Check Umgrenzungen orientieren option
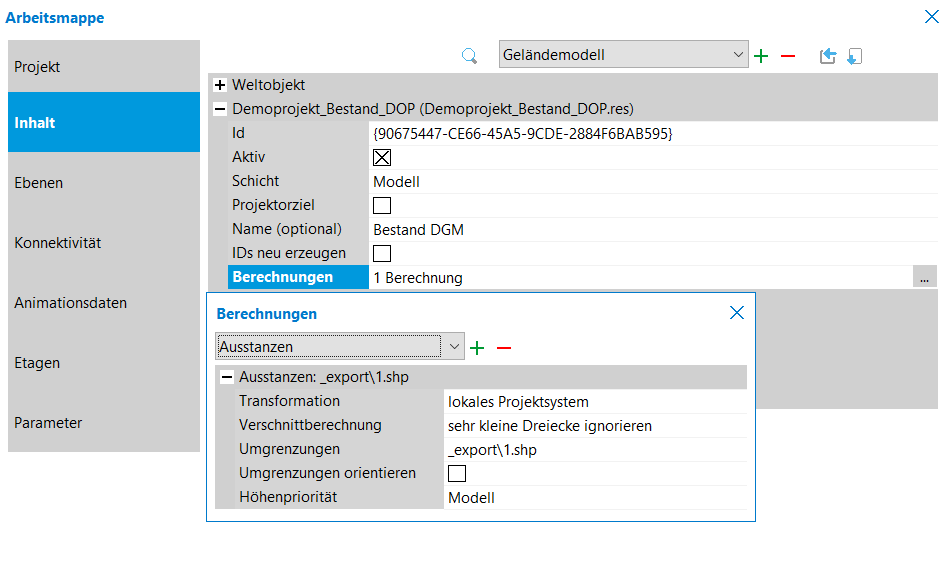The width and height of the screenshot is (945, 565). click(457, 473)
